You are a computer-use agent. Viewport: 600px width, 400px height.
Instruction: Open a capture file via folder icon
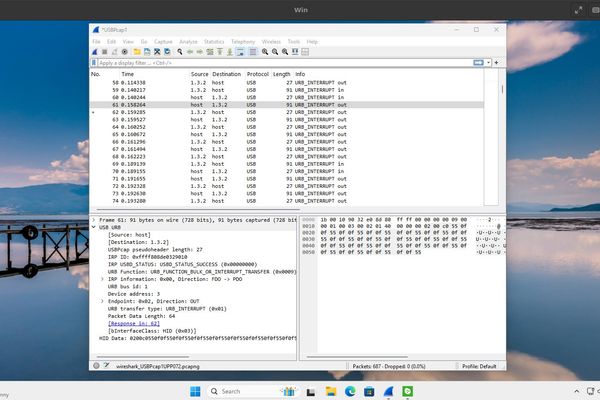[137, 52]
